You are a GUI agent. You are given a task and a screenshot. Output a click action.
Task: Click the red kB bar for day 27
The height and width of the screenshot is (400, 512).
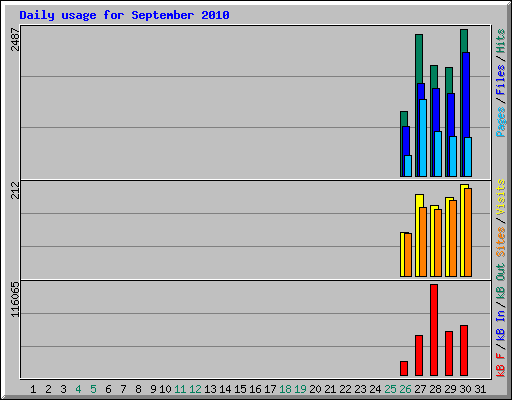pyautogui.click(x=419, y=356)
